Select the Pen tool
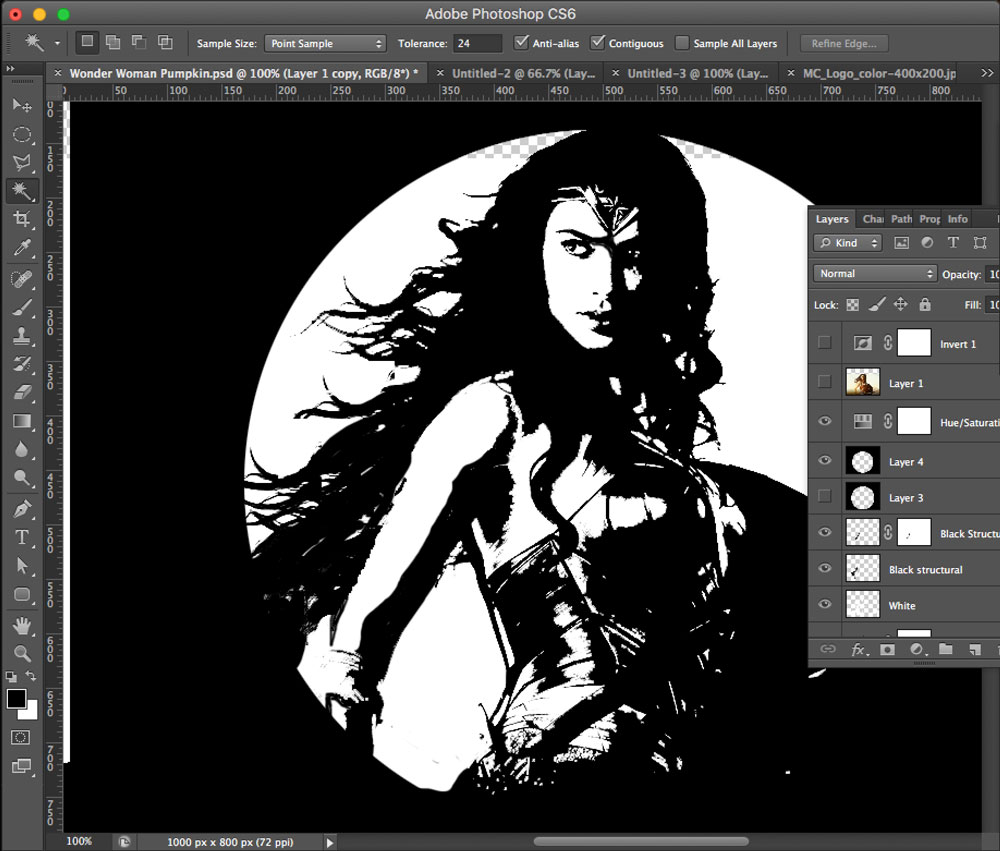 click(21, 509)
